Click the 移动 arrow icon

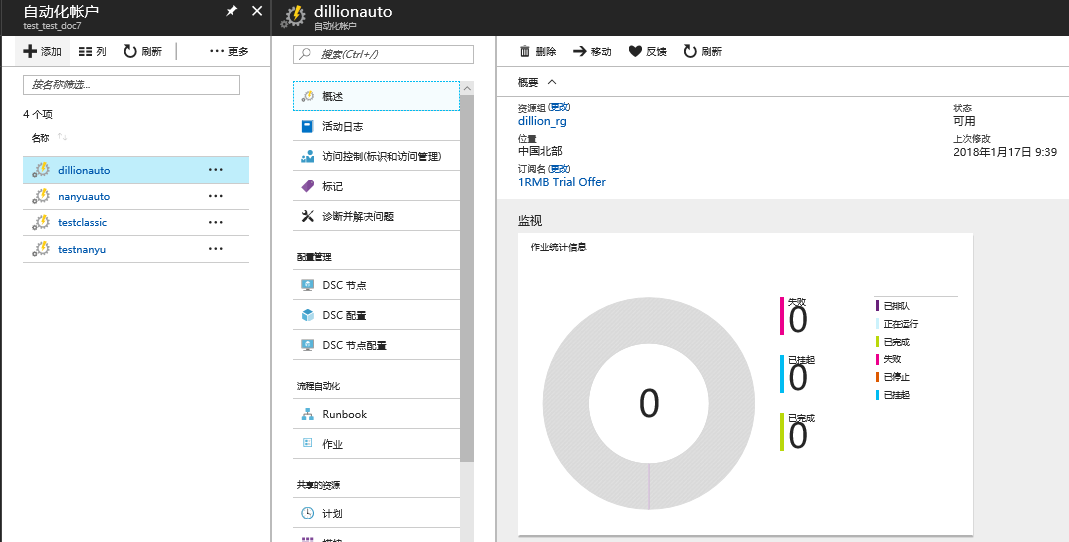click(x=579, y=51)
